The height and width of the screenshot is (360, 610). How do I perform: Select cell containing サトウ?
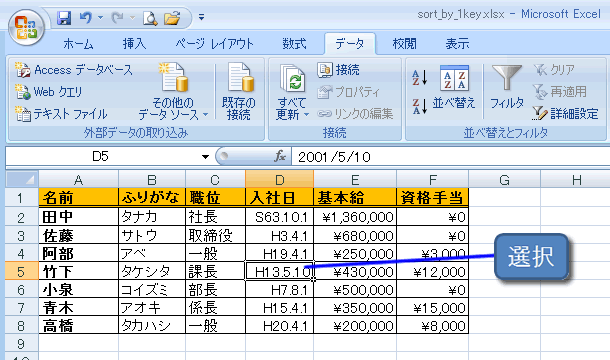point(152,235)
